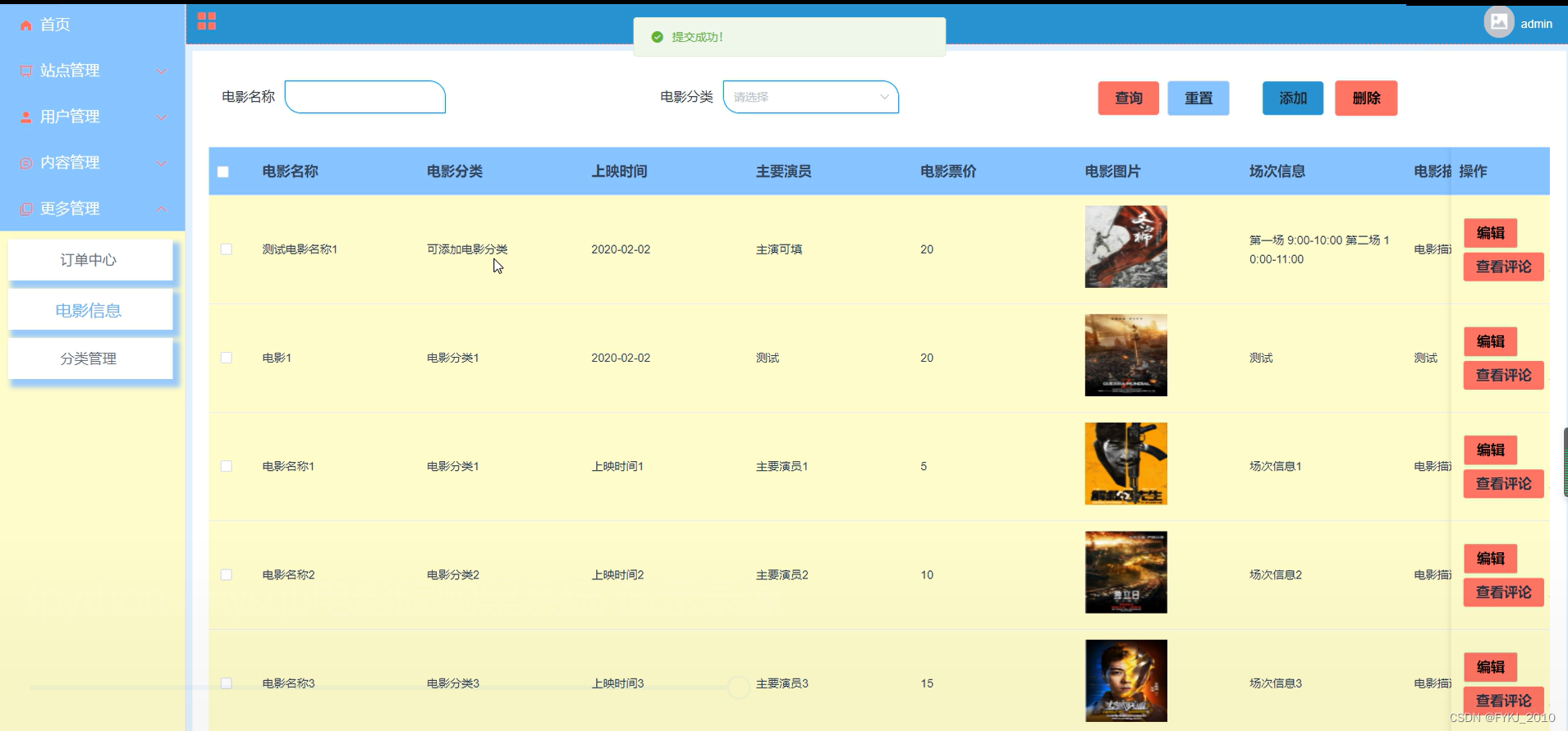Edit the 电影名称3 row
The image size is (1568, 731).
pos(1491,667)
